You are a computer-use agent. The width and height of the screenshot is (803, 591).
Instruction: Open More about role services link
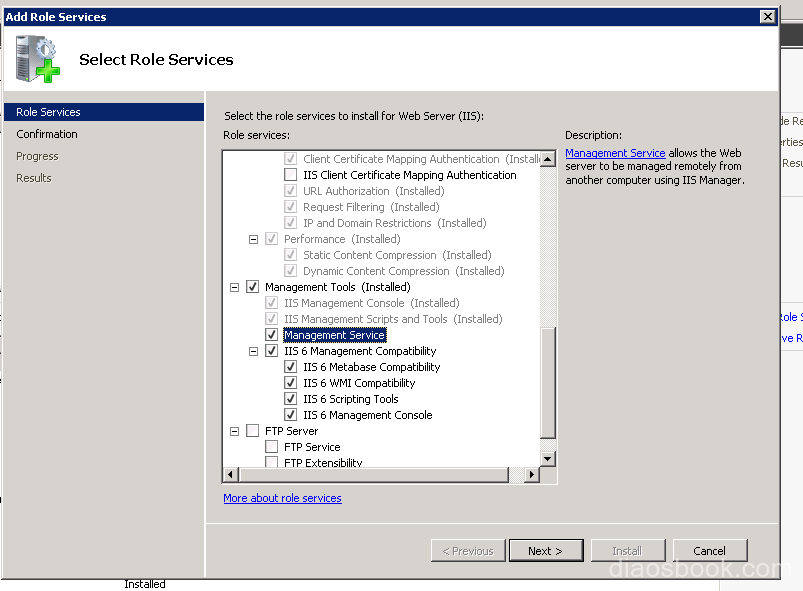tap(282, 498)
